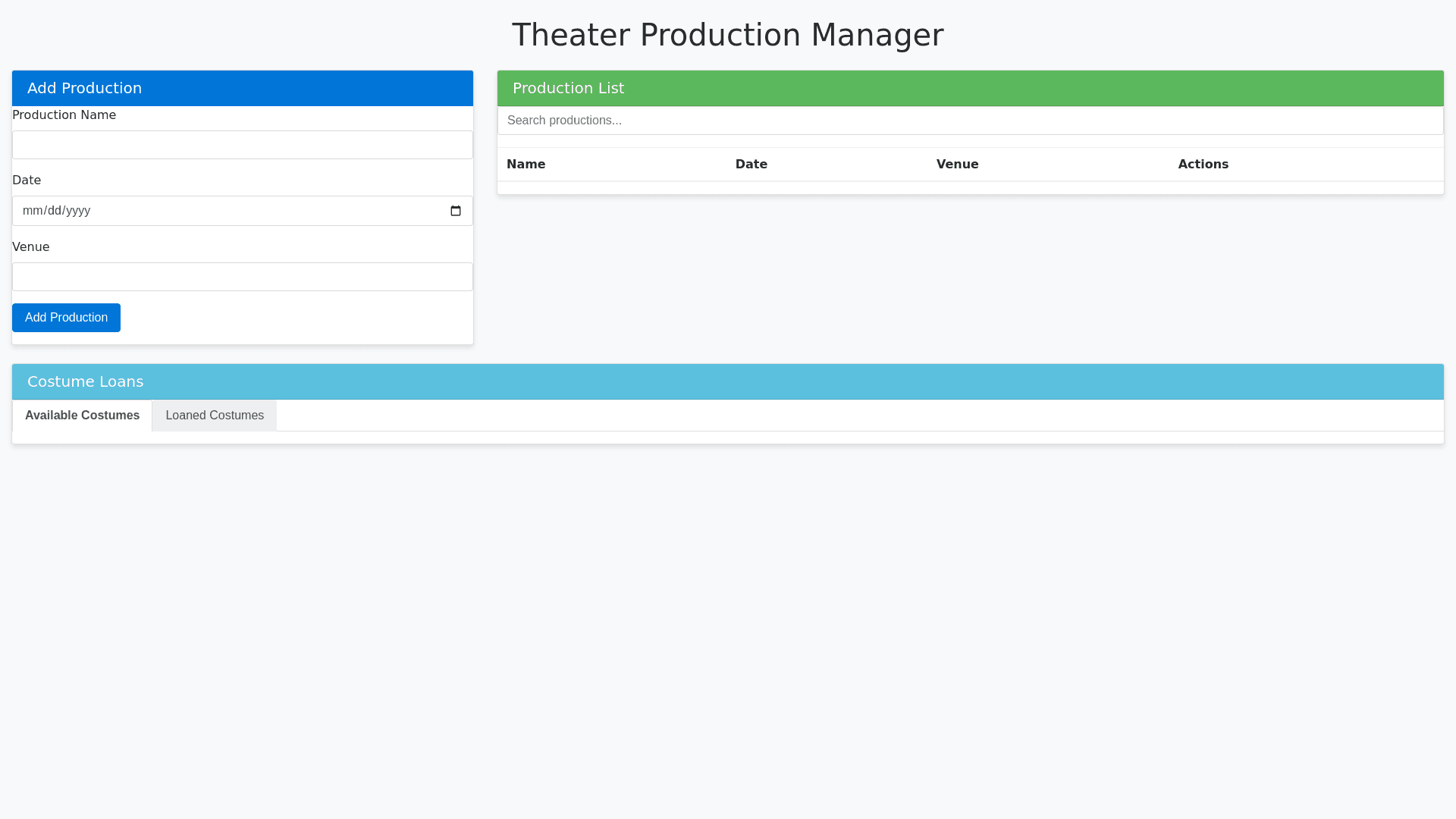Focus the Venue input box
1456x819 pixels.
click(243, 277)
